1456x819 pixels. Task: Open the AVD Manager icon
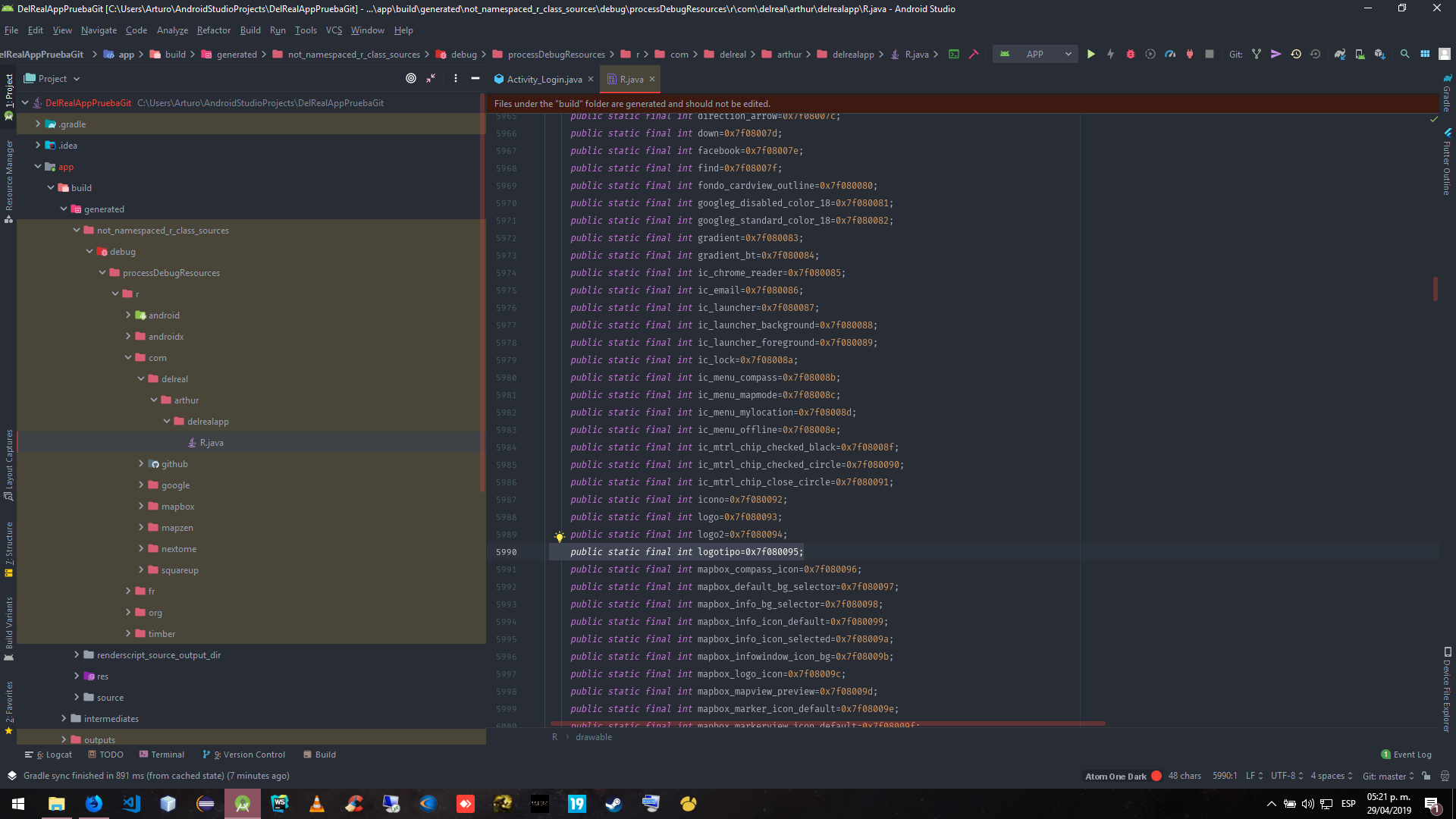[x=1360, y=54]
